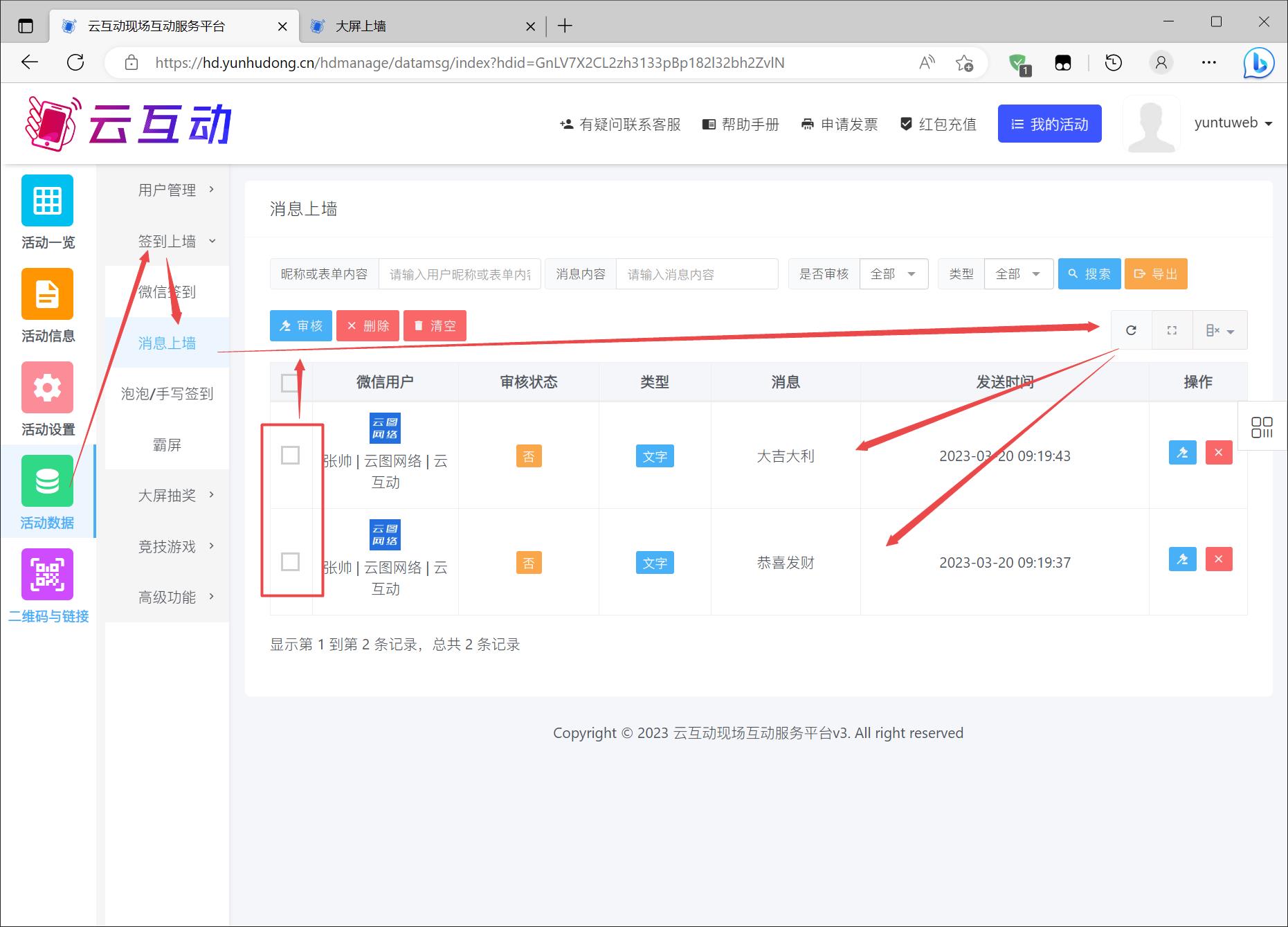Open the 活动一览 grid icon

(x=47, y=201)
